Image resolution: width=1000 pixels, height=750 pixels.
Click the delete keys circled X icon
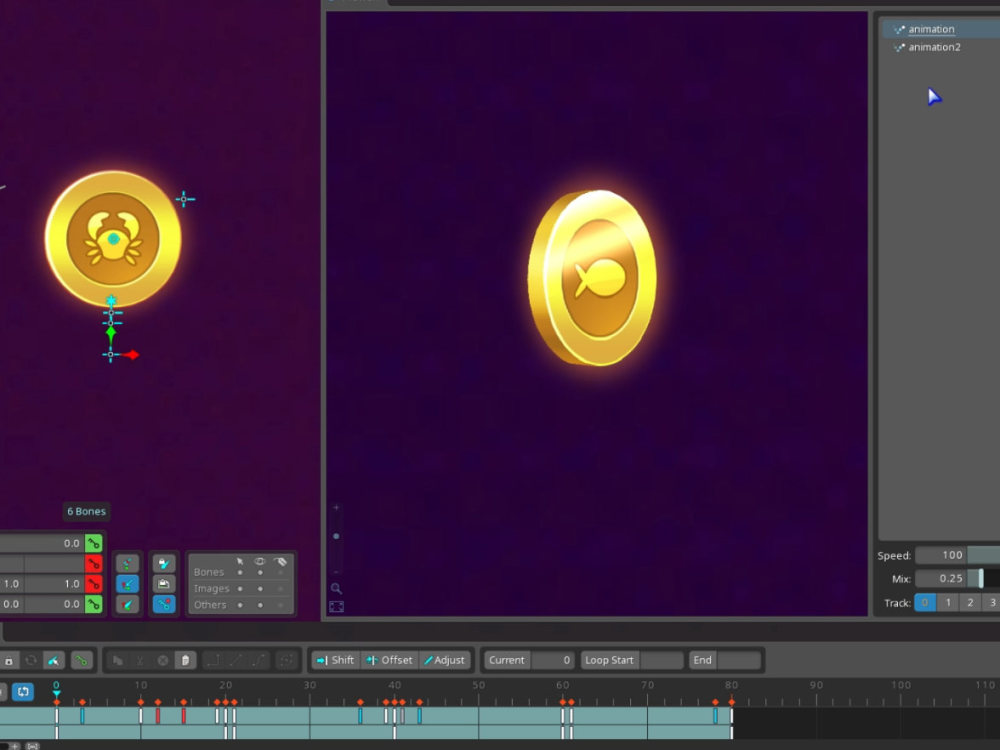click(x=163, y=661)
